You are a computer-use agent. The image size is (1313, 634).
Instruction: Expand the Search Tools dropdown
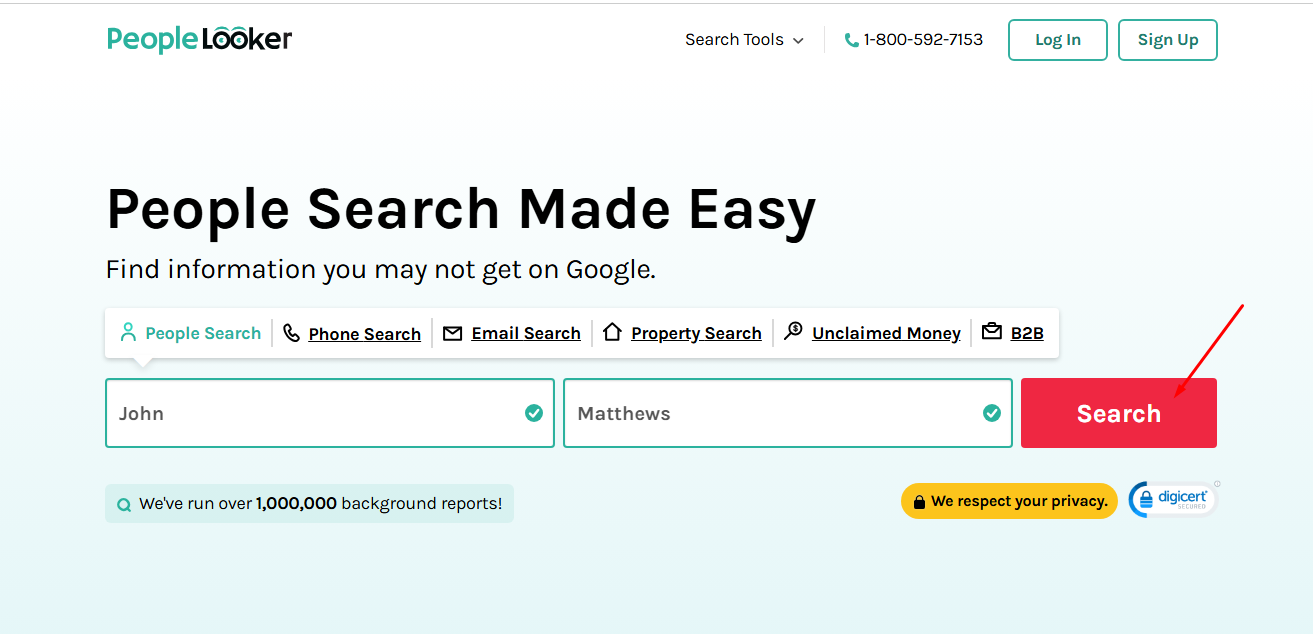[745, 40]
